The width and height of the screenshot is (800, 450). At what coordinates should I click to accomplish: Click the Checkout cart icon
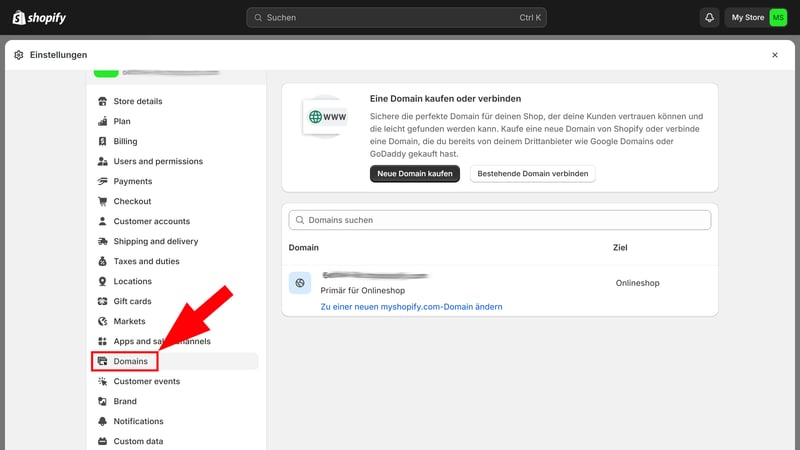tap(102, 201)
